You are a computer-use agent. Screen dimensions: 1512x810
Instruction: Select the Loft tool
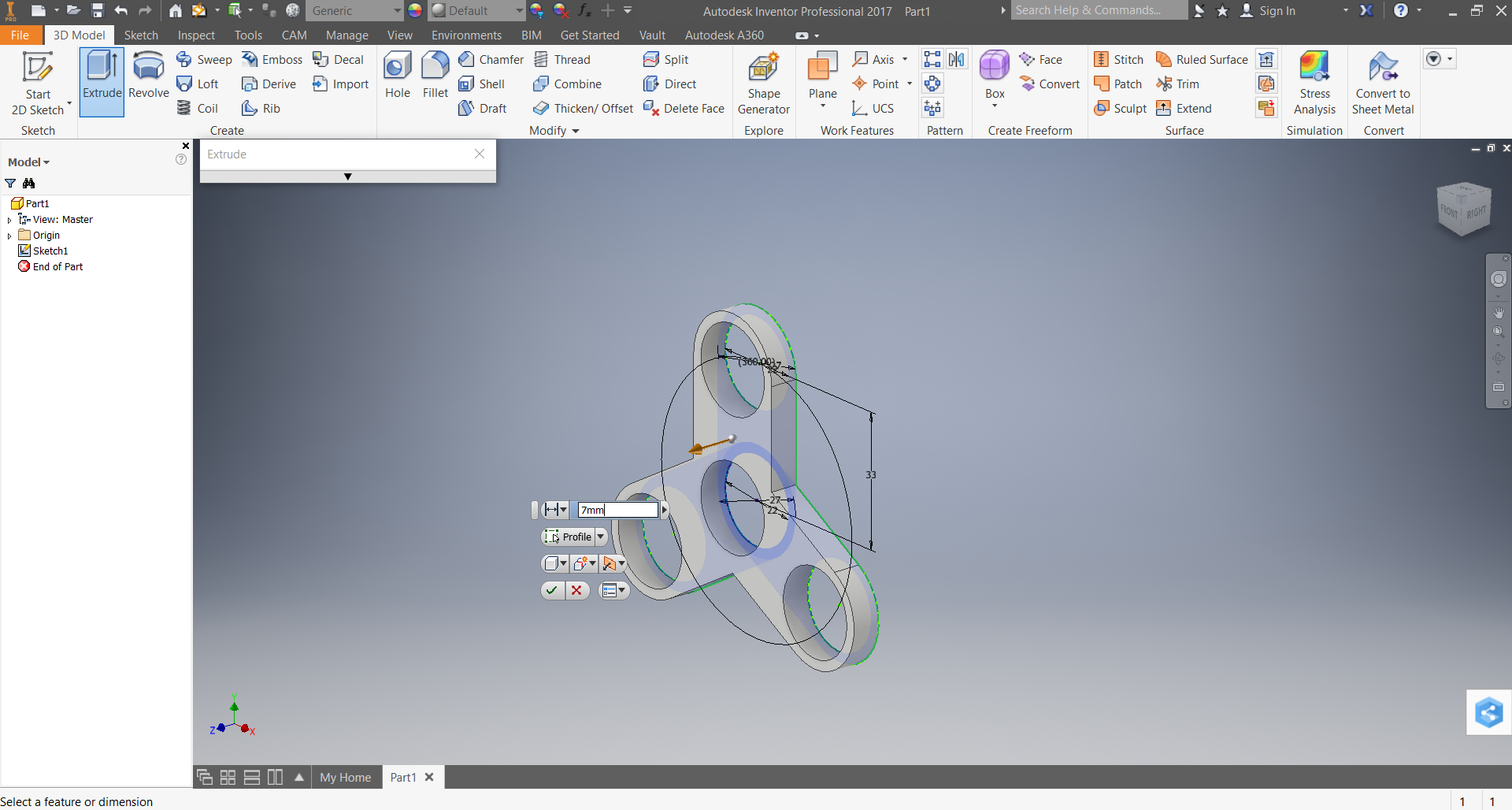point(198,84)
